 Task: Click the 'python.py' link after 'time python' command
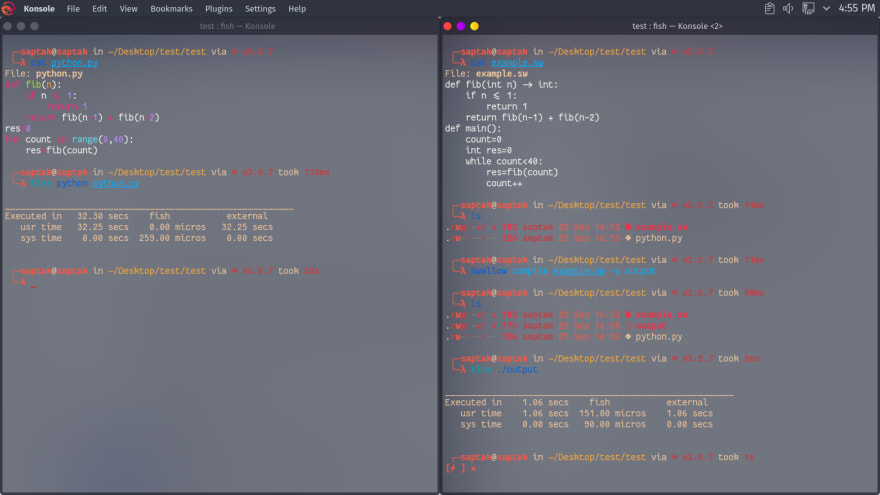coord(116,184)
